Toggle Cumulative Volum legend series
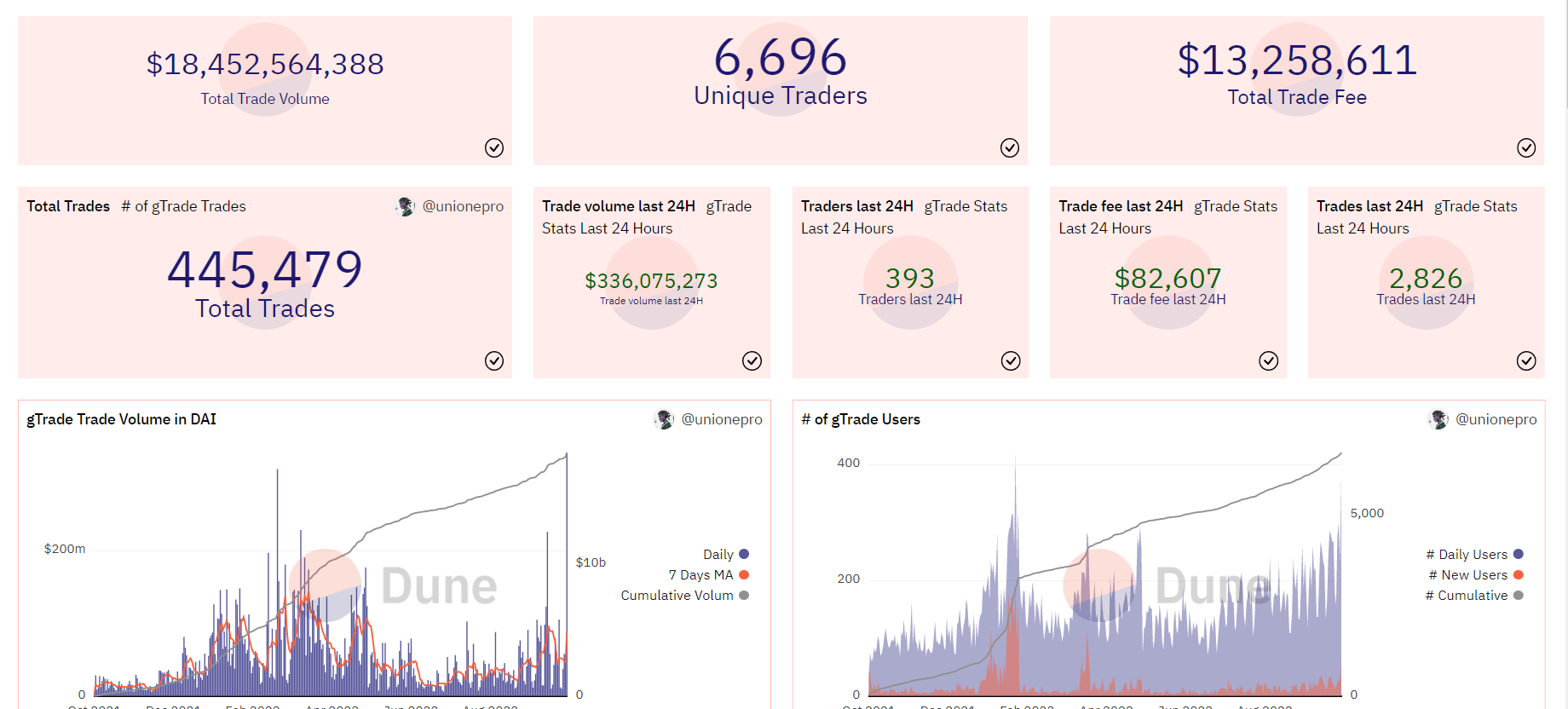1568x709 pixels. point(685,596)
